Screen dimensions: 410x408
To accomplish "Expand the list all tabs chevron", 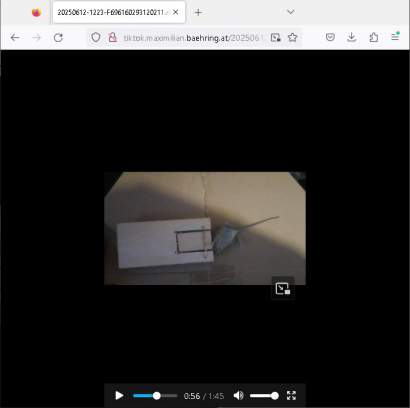I will click(291, 12).
